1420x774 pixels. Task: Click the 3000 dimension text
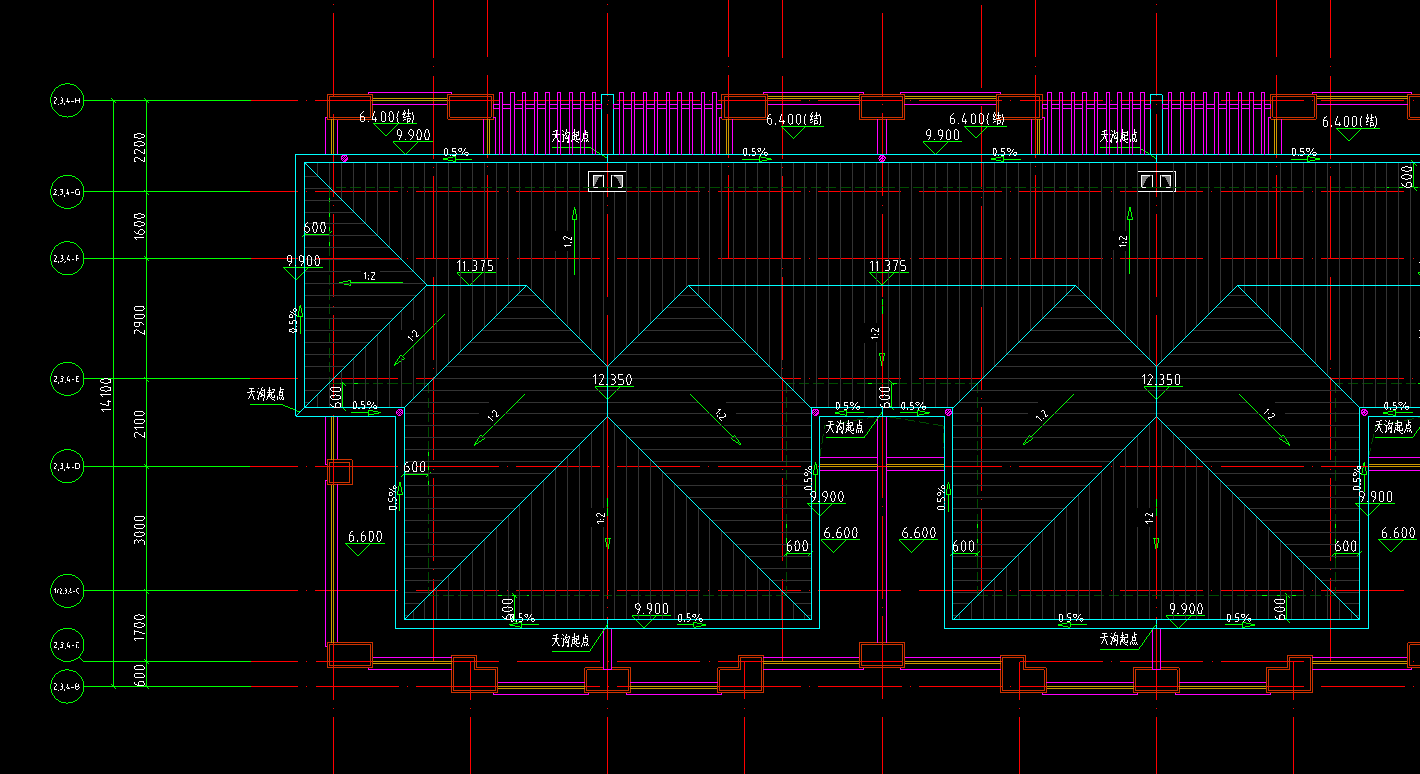coord(139,529)
